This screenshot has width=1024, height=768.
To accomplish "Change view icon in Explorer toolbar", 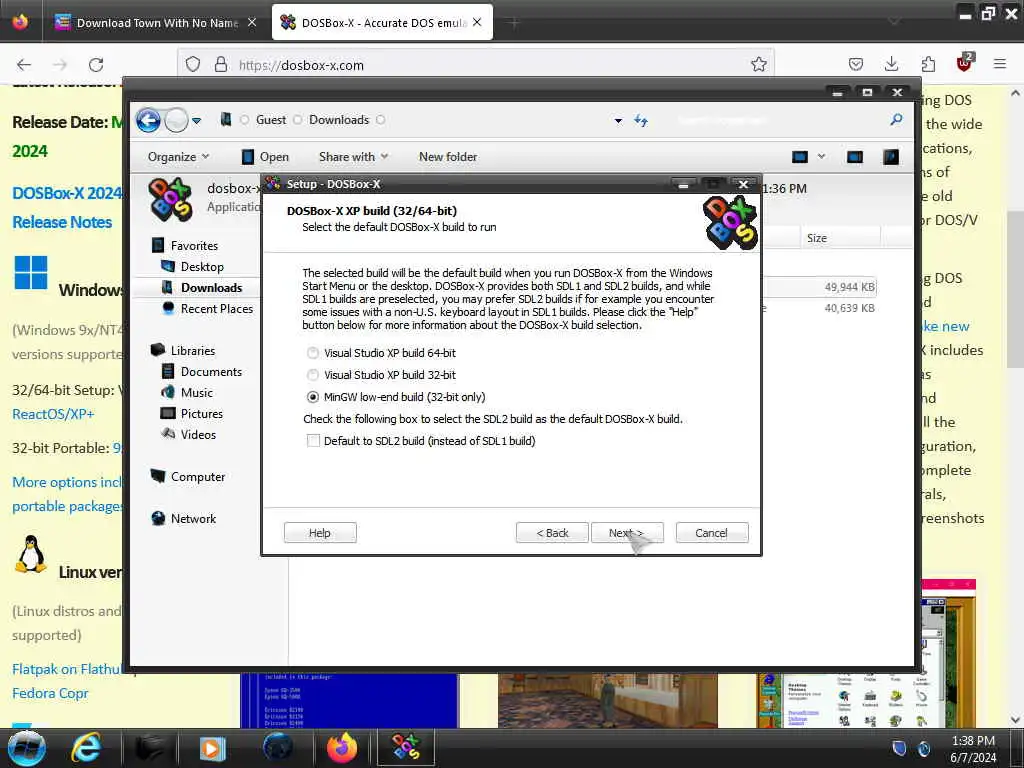I will click(x=799, y=157).
